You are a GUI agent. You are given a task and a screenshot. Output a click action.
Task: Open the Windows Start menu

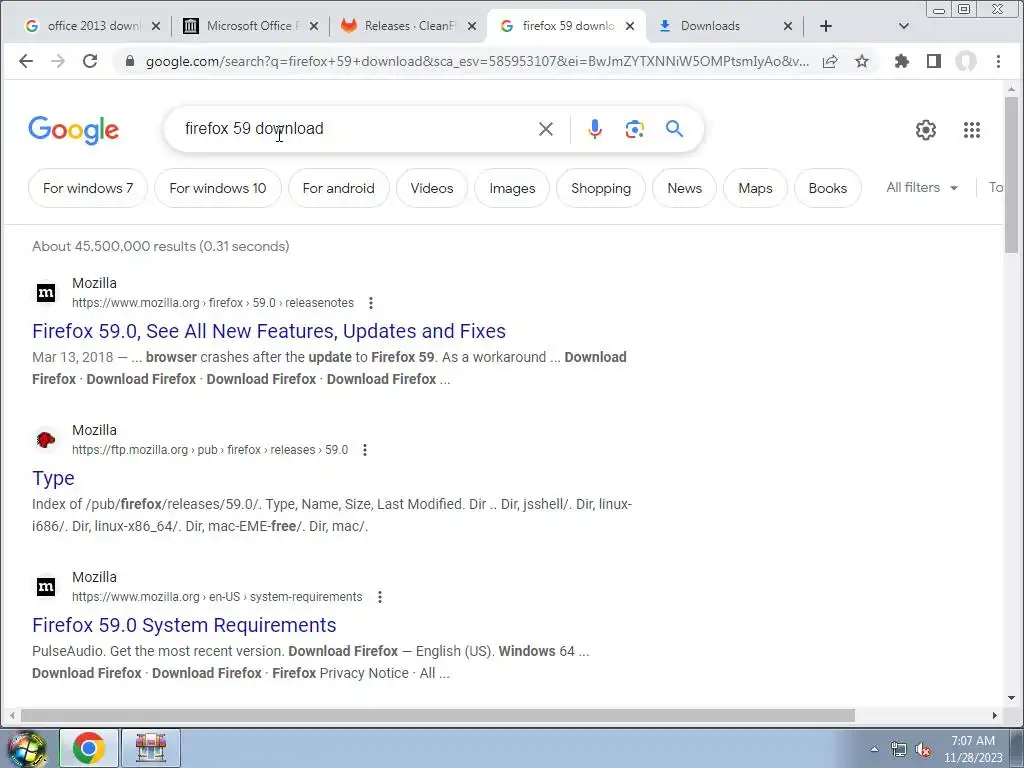coord(26,749)
